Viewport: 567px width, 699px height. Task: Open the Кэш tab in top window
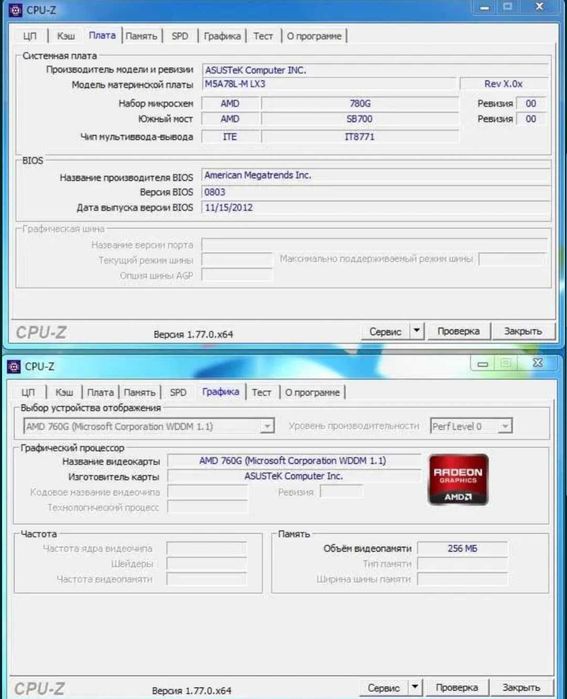point(66,36)
